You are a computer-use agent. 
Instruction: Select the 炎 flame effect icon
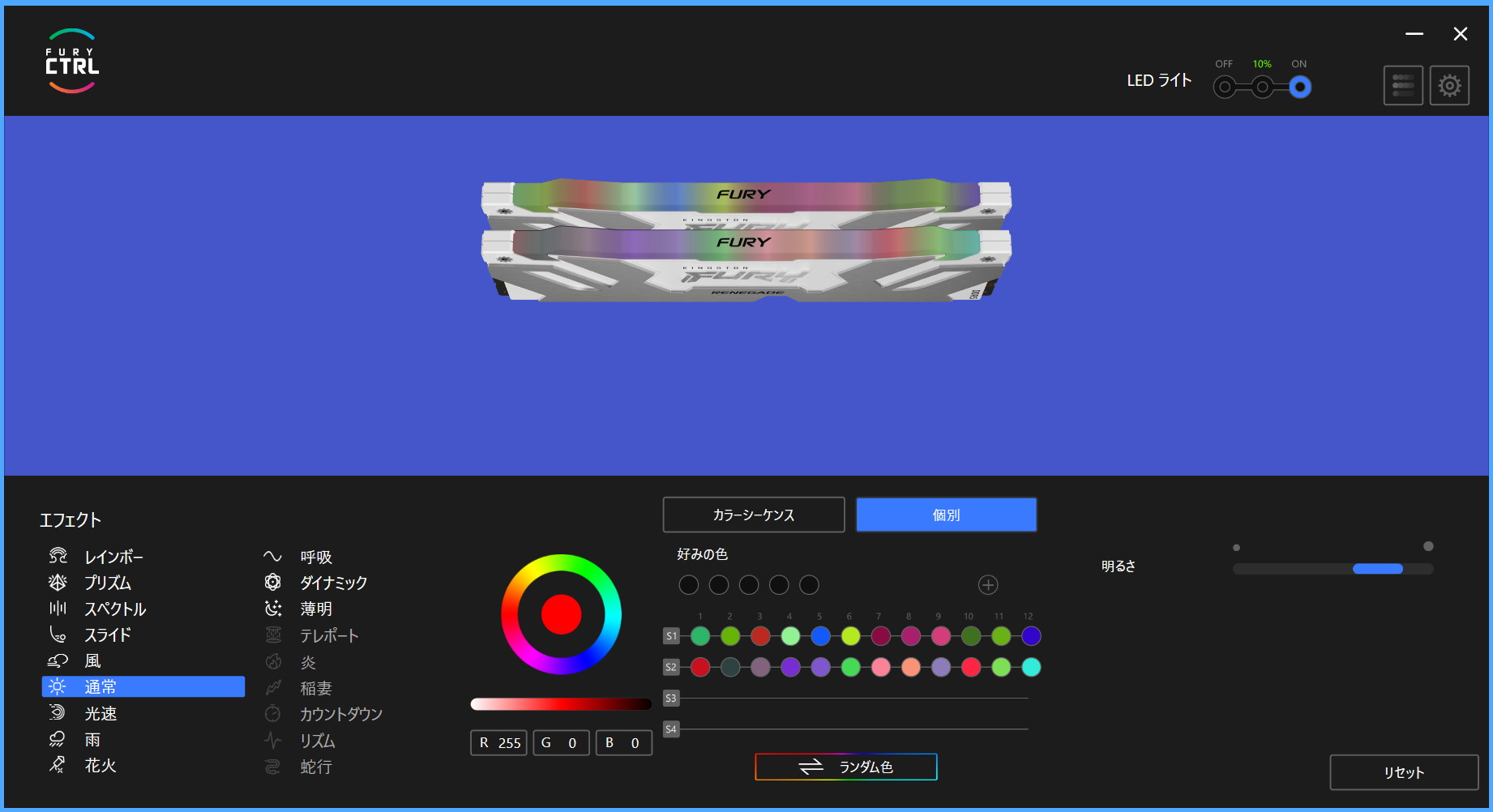click(273, 661)
